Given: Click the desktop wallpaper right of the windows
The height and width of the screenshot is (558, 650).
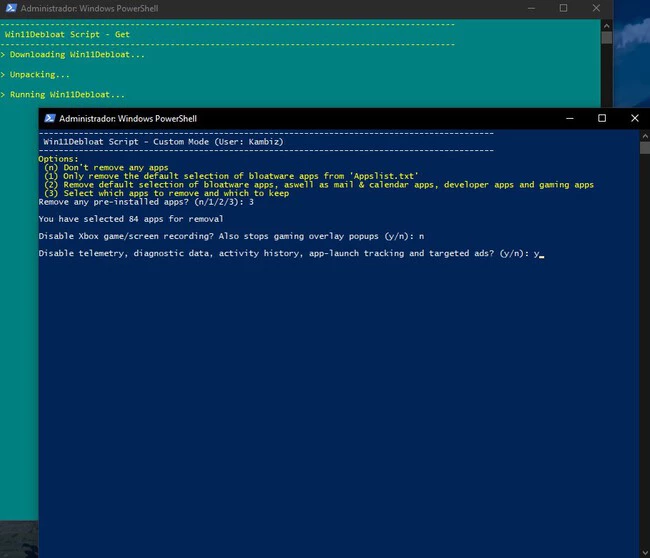Looking at the screenshot, I should (x=632, y=60).
